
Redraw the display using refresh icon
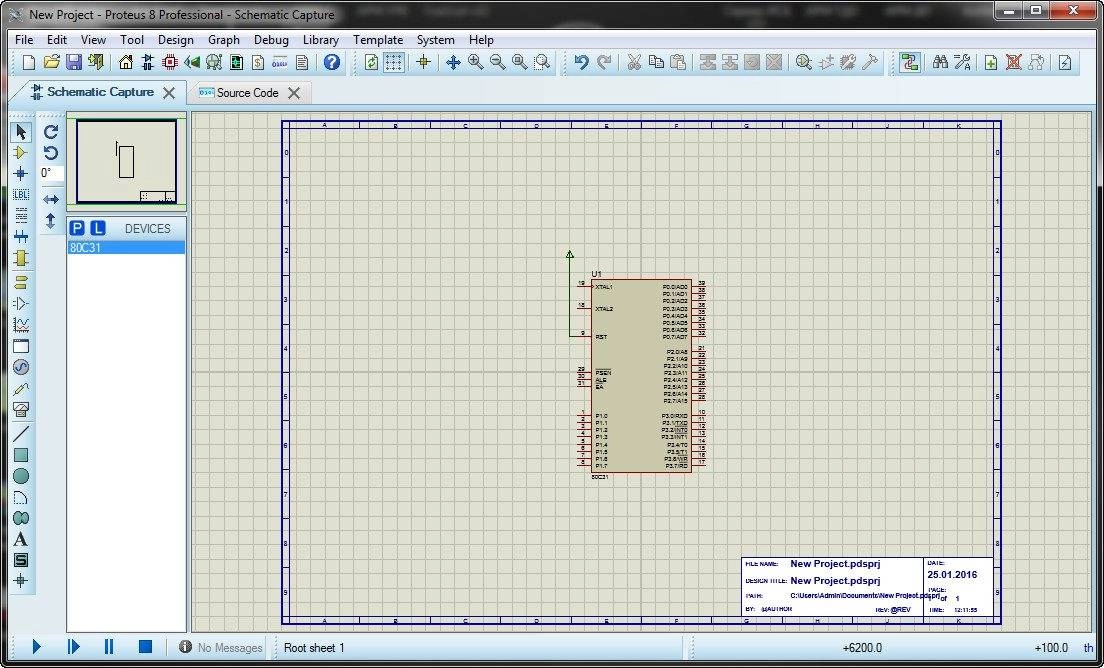pos(371,63)
